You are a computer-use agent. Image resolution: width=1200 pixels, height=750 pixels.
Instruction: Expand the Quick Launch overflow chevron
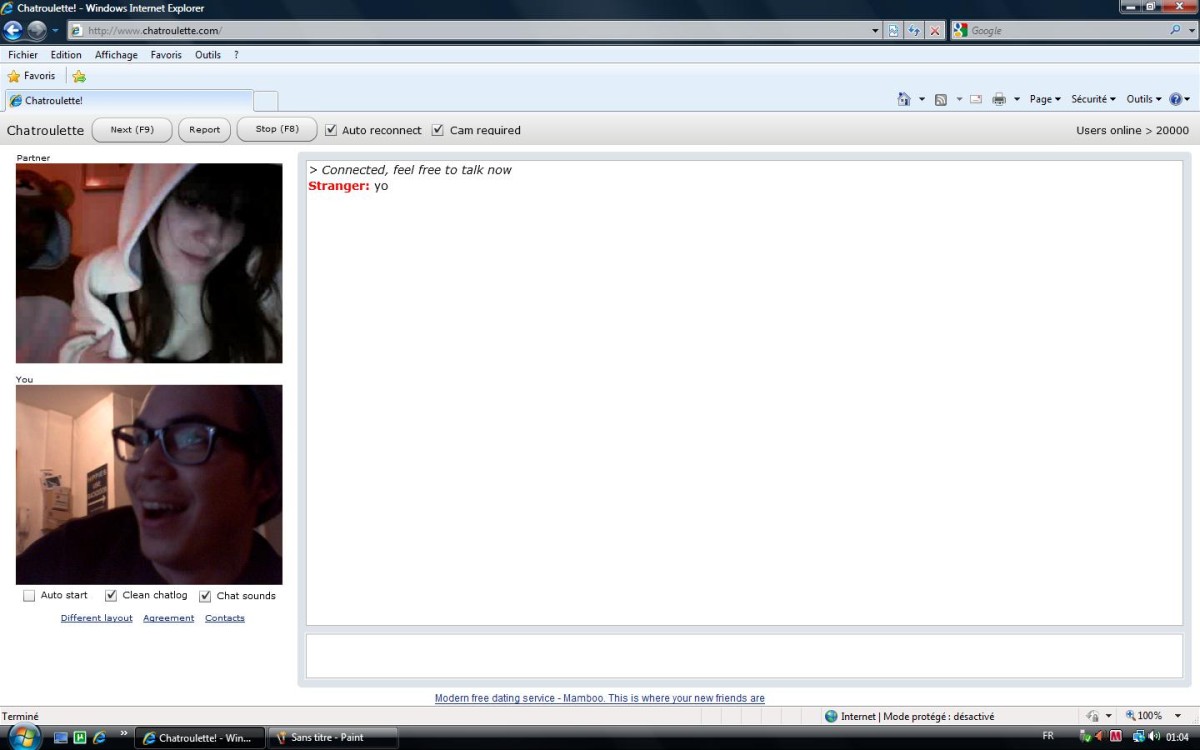124,733
